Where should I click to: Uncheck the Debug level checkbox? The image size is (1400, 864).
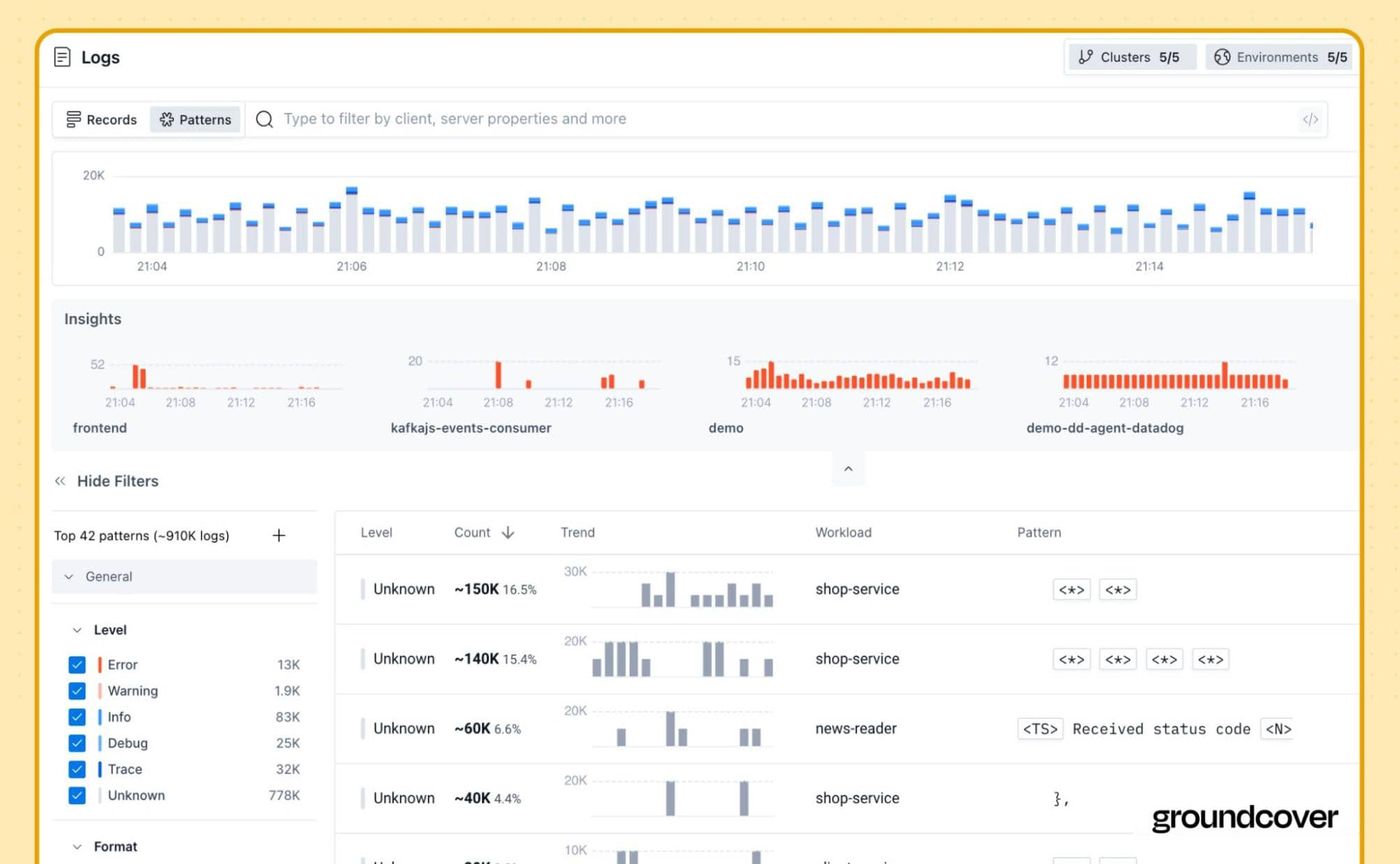pyautogui.click(x=77, y=743)
